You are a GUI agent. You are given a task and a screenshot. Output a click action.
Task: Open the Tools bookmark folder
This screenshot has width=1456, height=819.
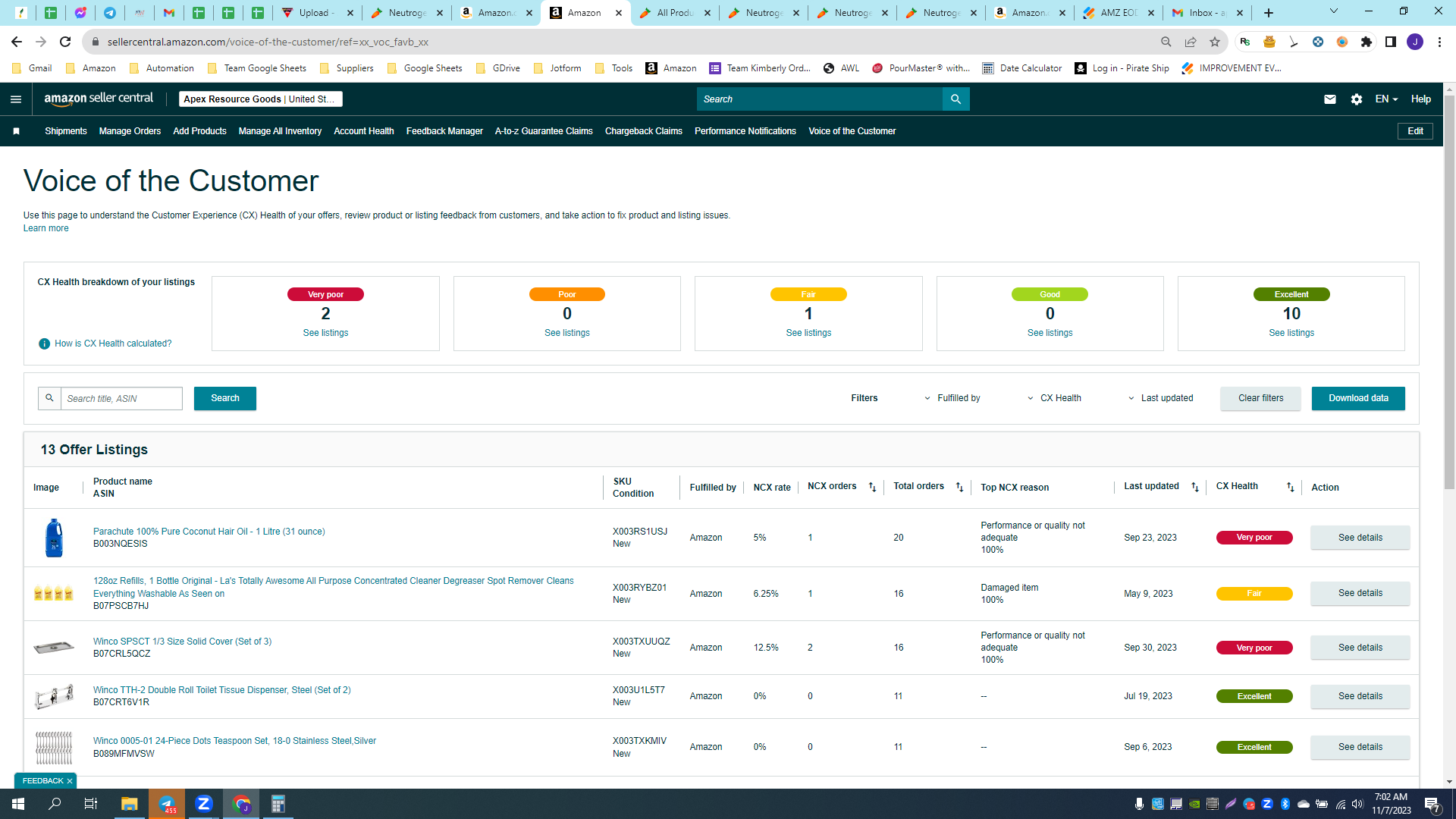pos(614,68)
